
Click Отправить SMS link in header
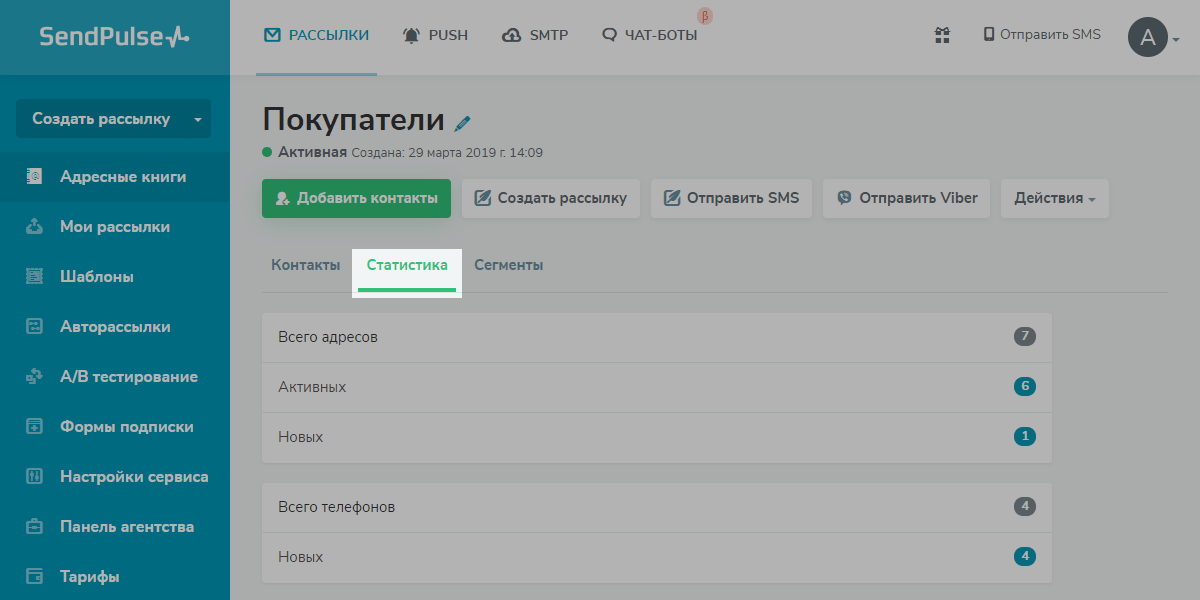pos(1041,35)
